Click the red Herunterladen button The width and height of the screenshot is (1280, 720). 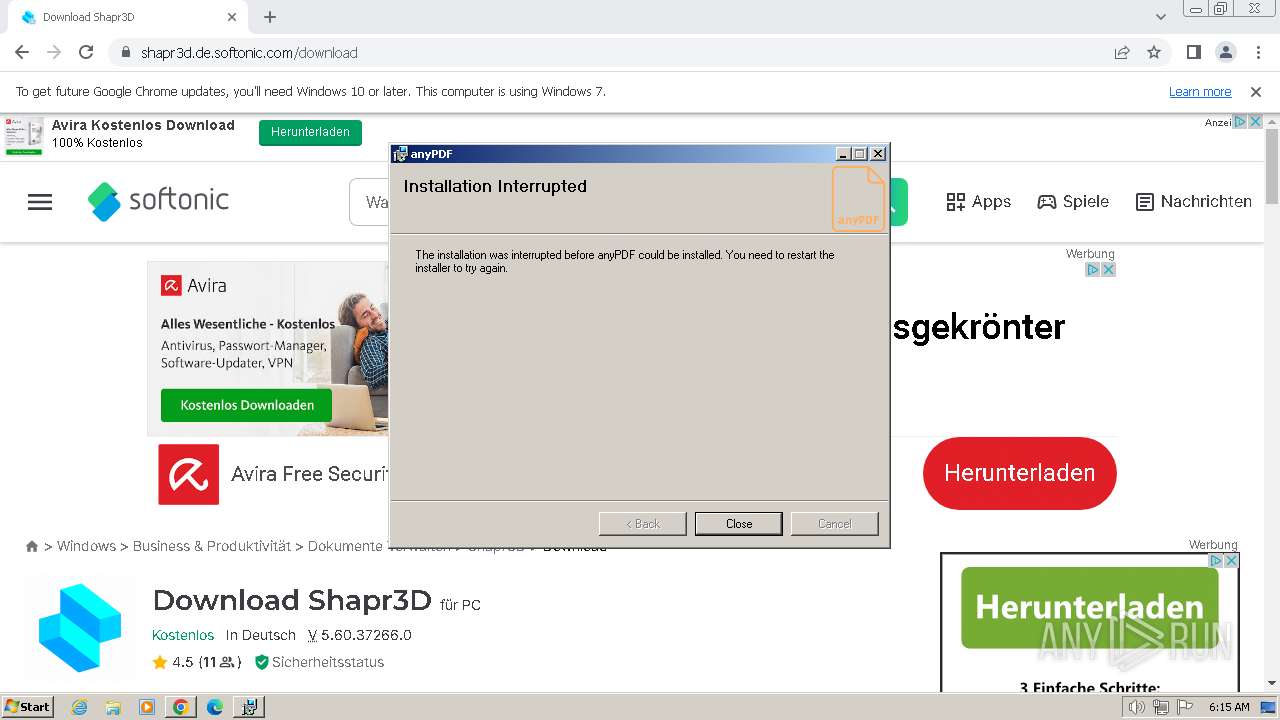tap(1019, 473)
